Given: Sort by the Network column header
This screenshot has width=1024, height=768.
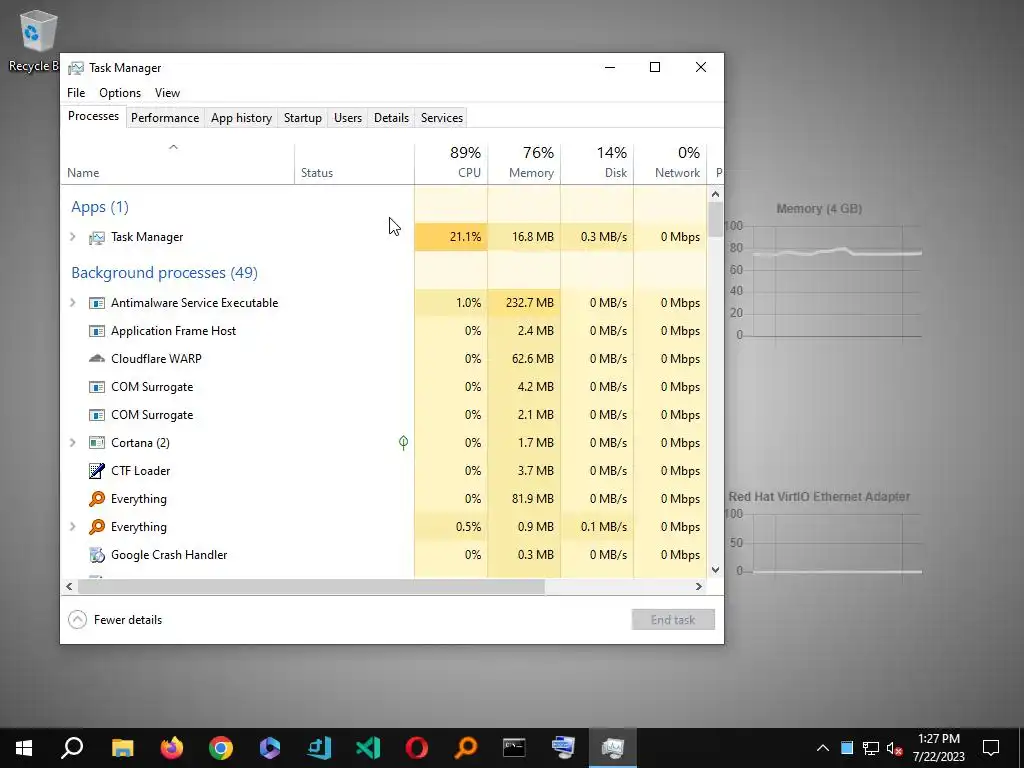Looking at the screenshot, I should click(670, 163).
